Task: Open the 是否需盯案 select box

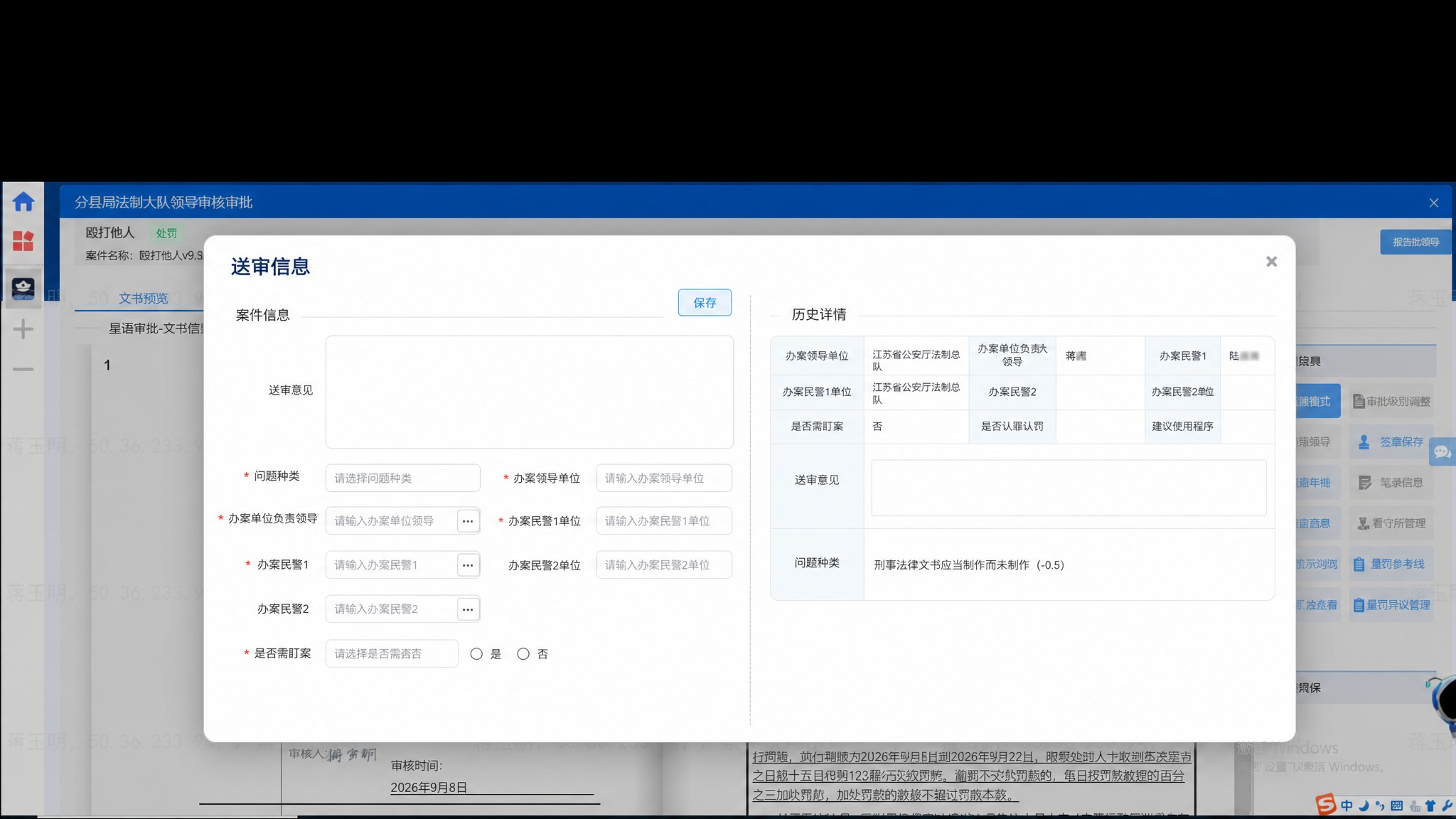Action: [x=392, y=653]
